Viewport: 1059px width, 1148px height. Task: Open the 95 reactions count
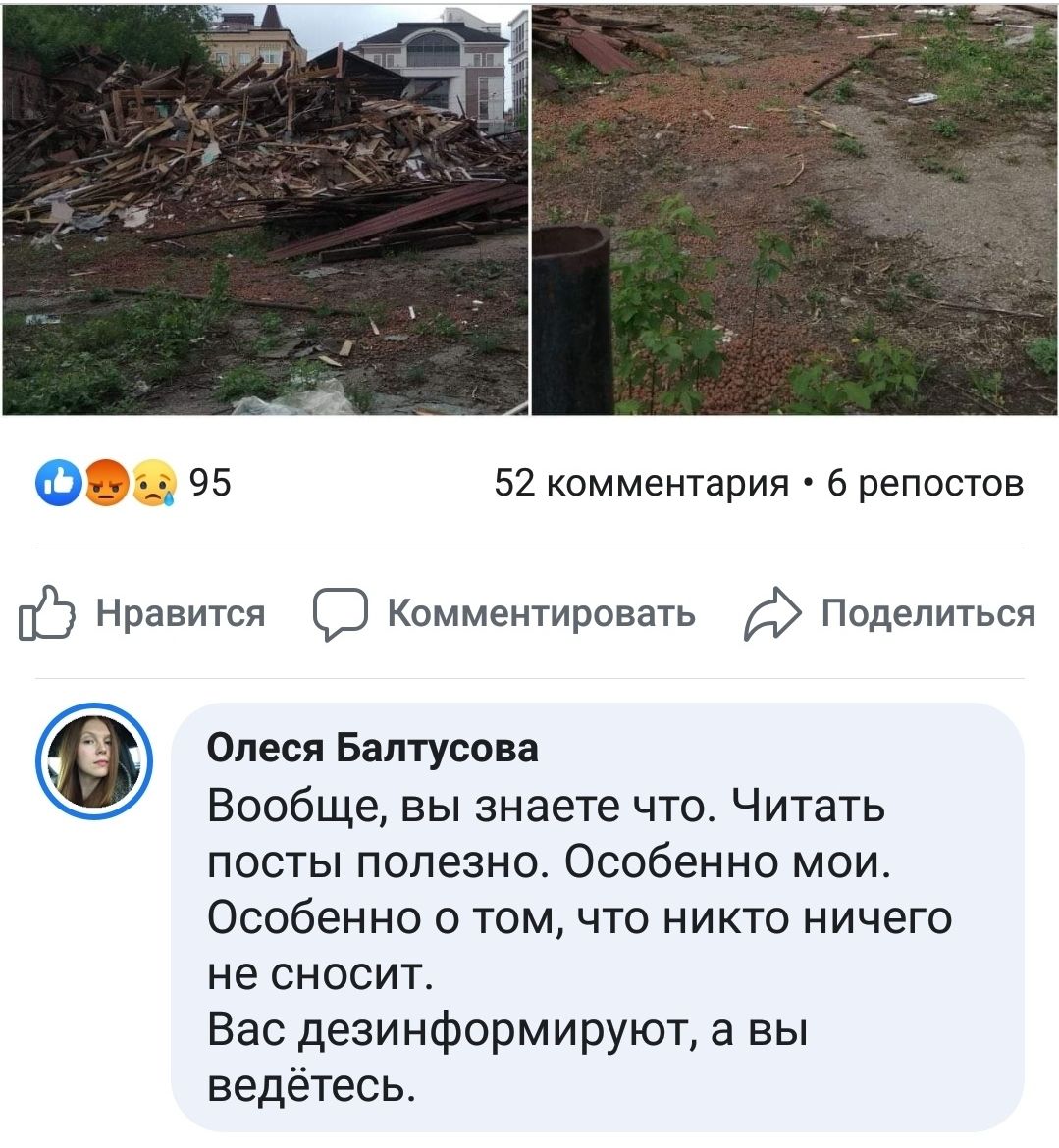click(x=210, y=483)
